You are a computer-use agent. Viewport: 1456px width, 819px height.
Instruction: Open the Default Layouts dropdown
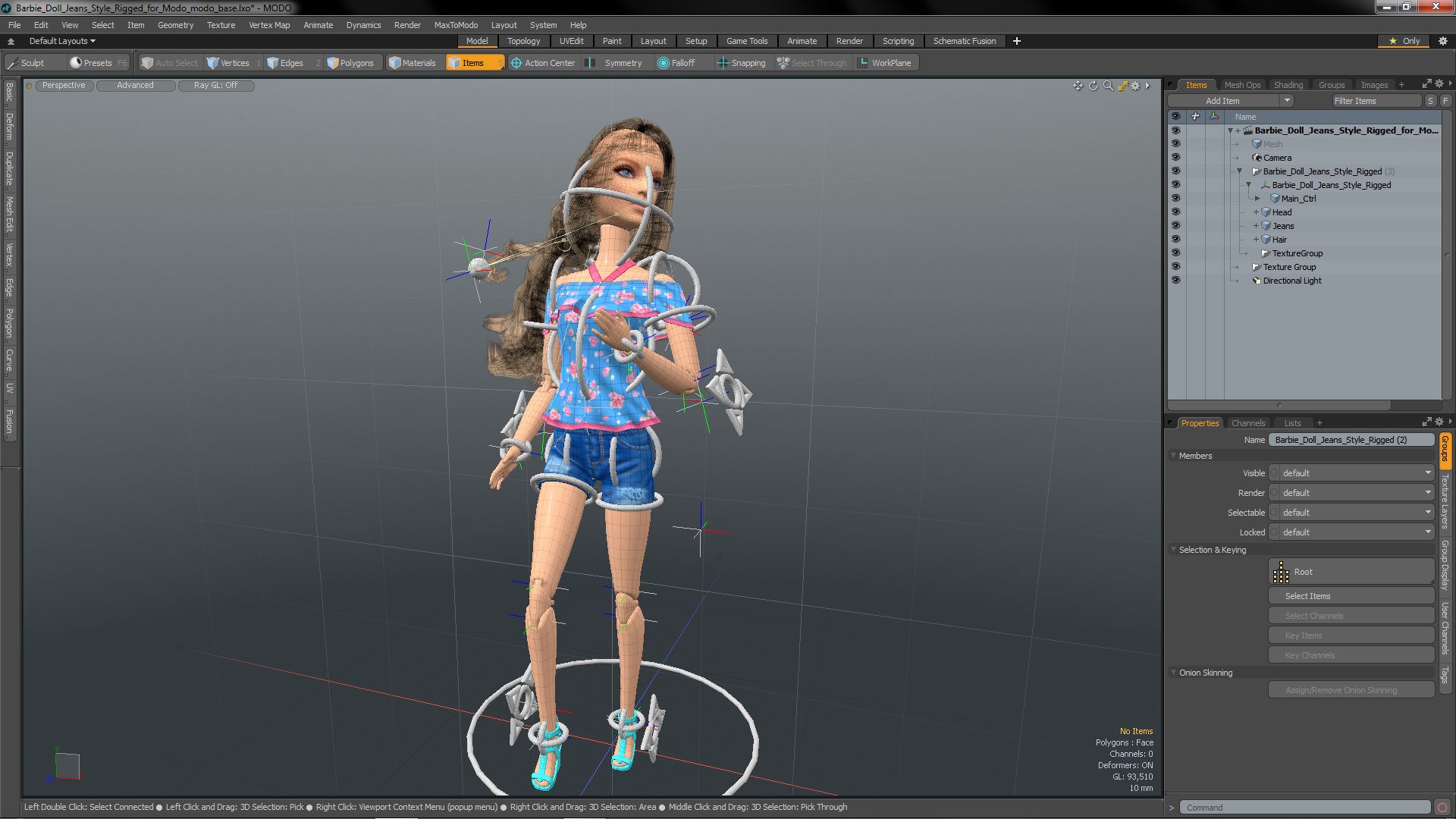pyautogui.click(x=62, y=41)
